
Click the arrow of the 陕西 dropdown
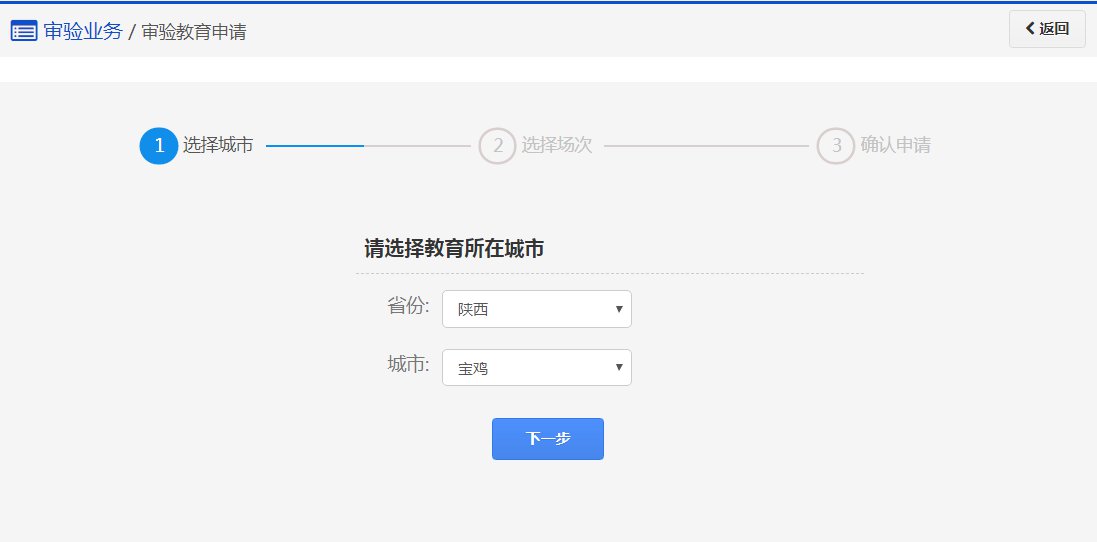[618, 309]
